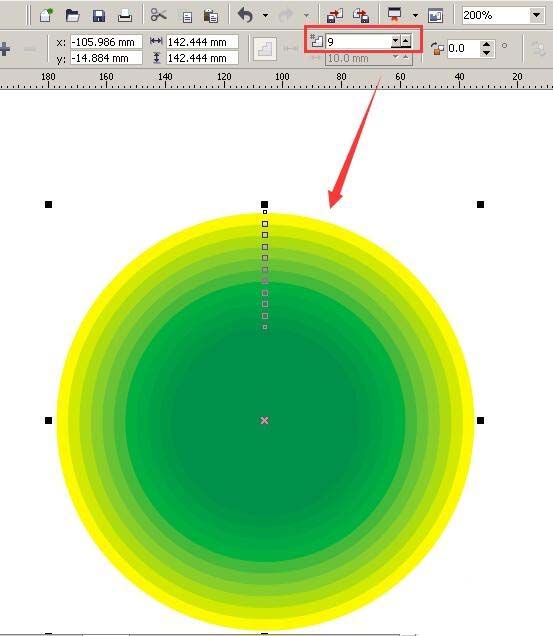This screenshot has width=553, height=636.
Task: Click the top-left selection handle
Action: [x=48, y=204]
